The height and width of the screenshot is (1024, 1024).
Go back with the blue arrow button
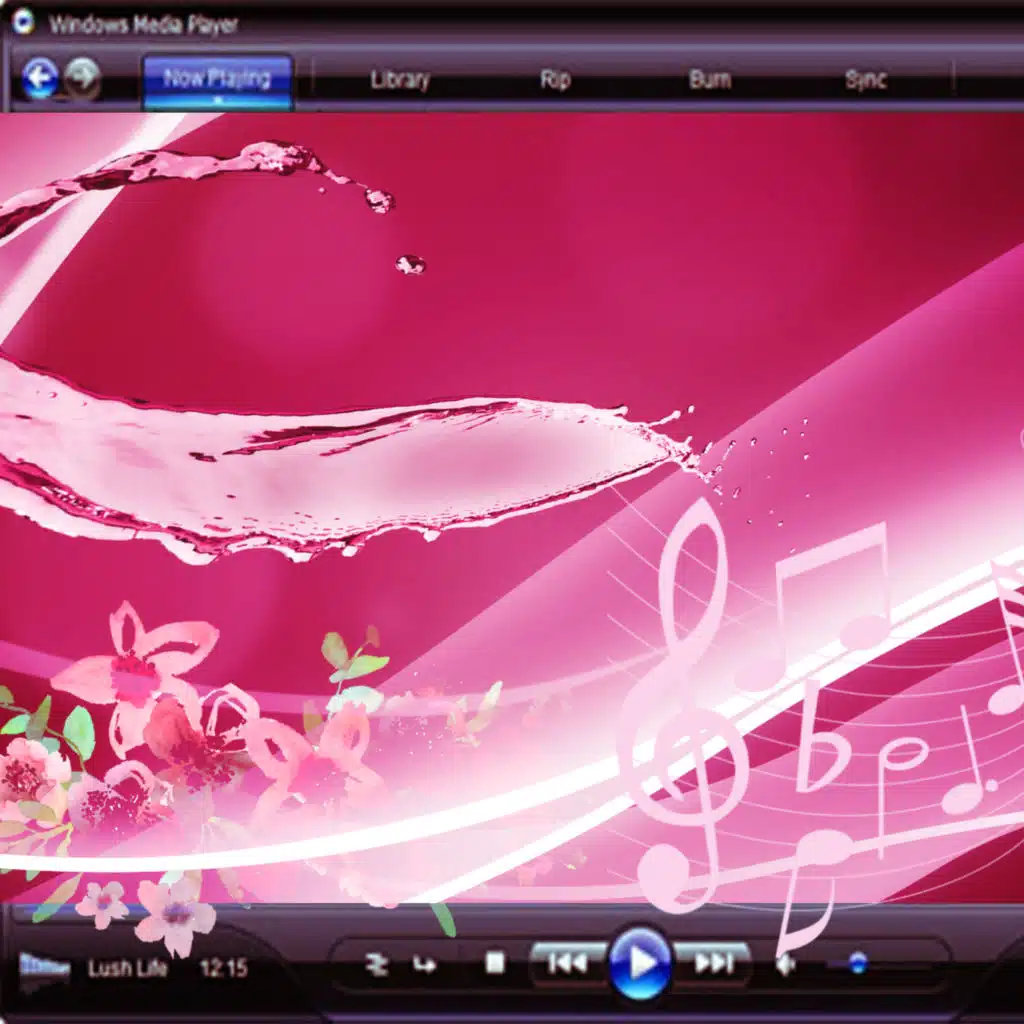pyautogui.click(x=40, y=78)
